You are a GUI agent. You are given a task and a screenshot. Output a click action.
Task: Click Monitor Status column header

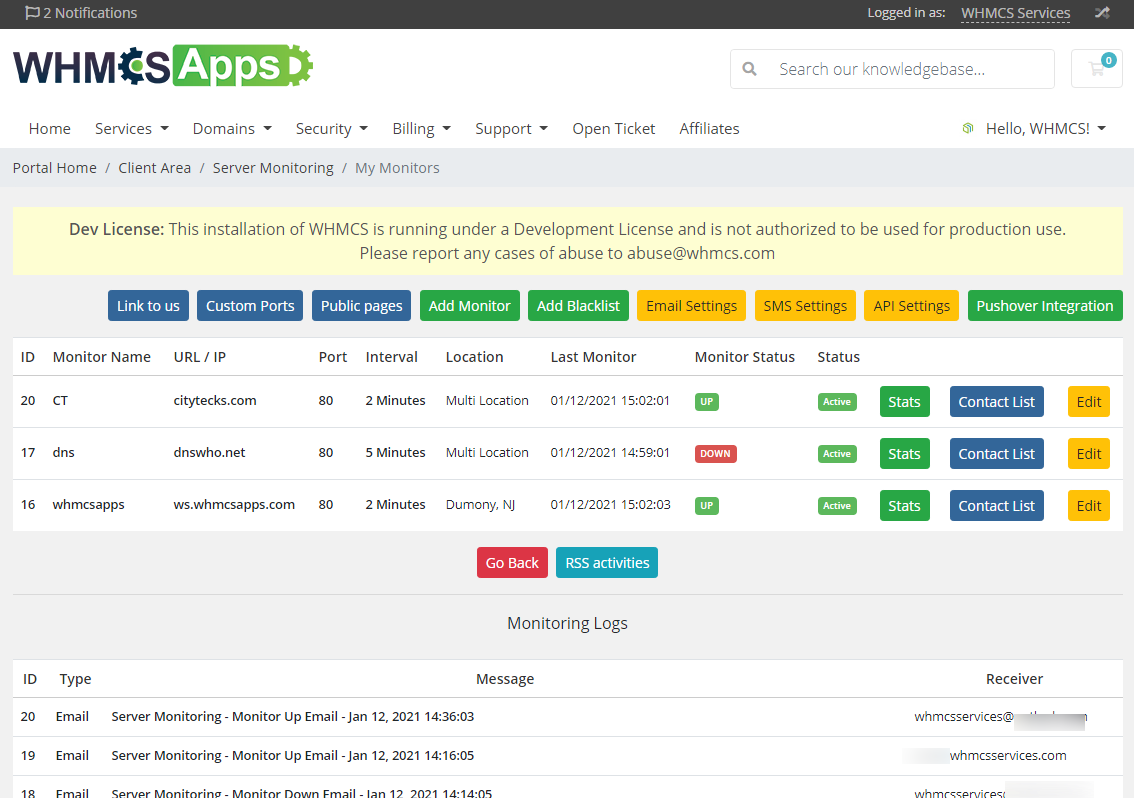click(x=744, y=357)
